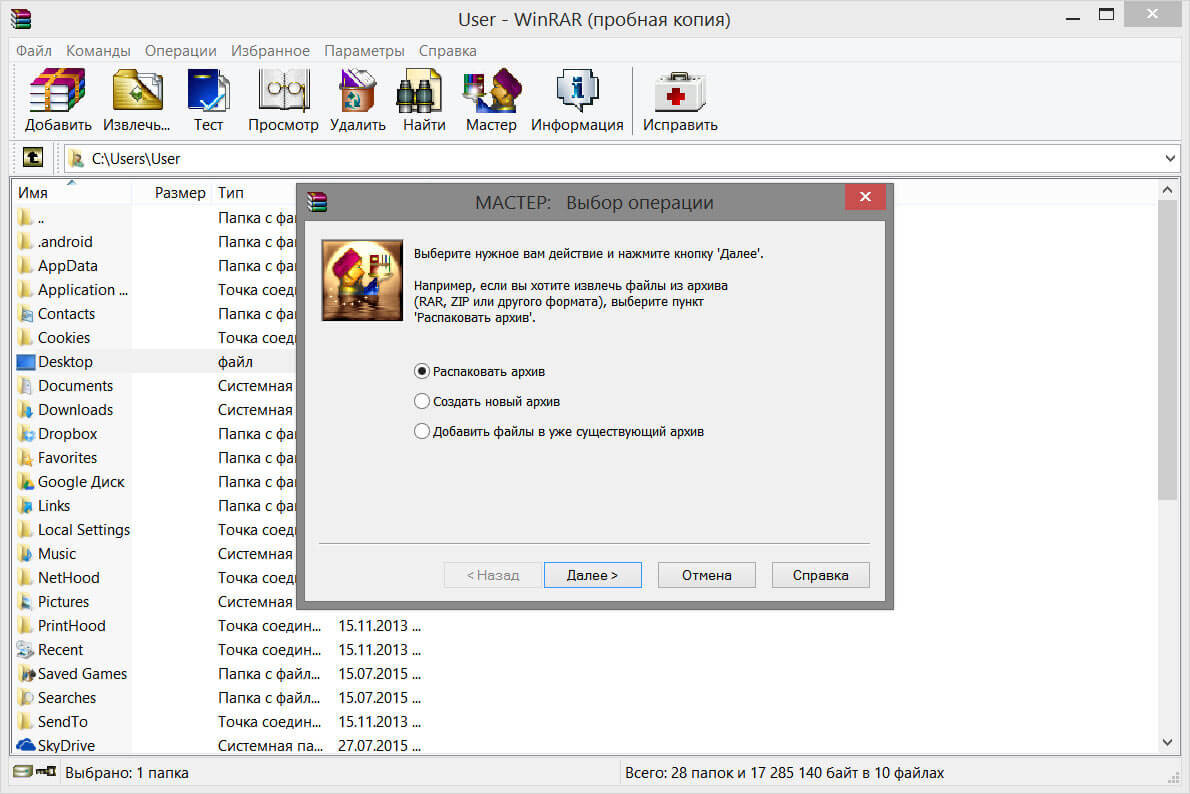Sort by the Тип column header
1190x794 pixels.
[x=231, y=193]
